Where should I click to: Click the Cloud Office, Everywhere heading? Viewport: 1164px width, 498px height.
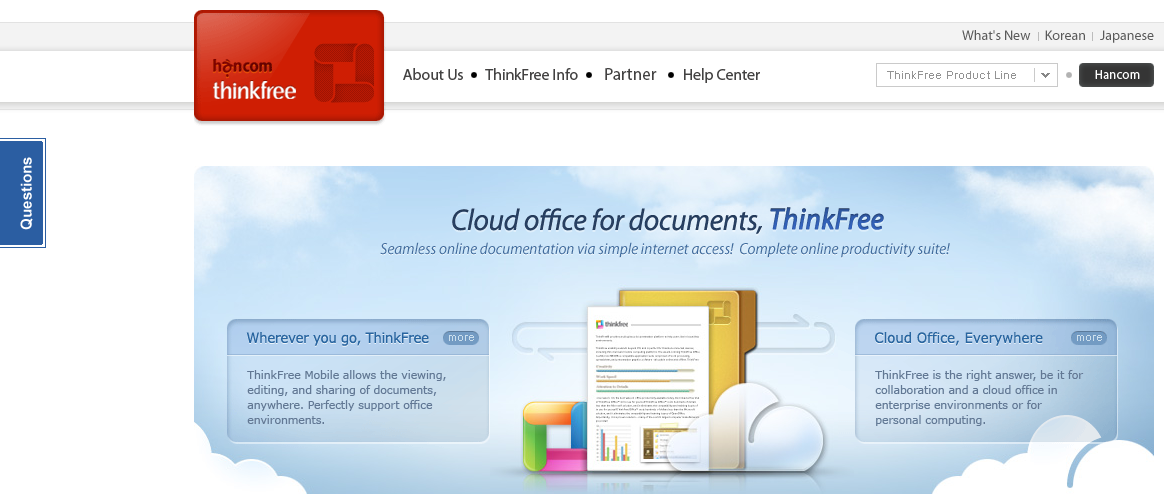pos(958,338)
